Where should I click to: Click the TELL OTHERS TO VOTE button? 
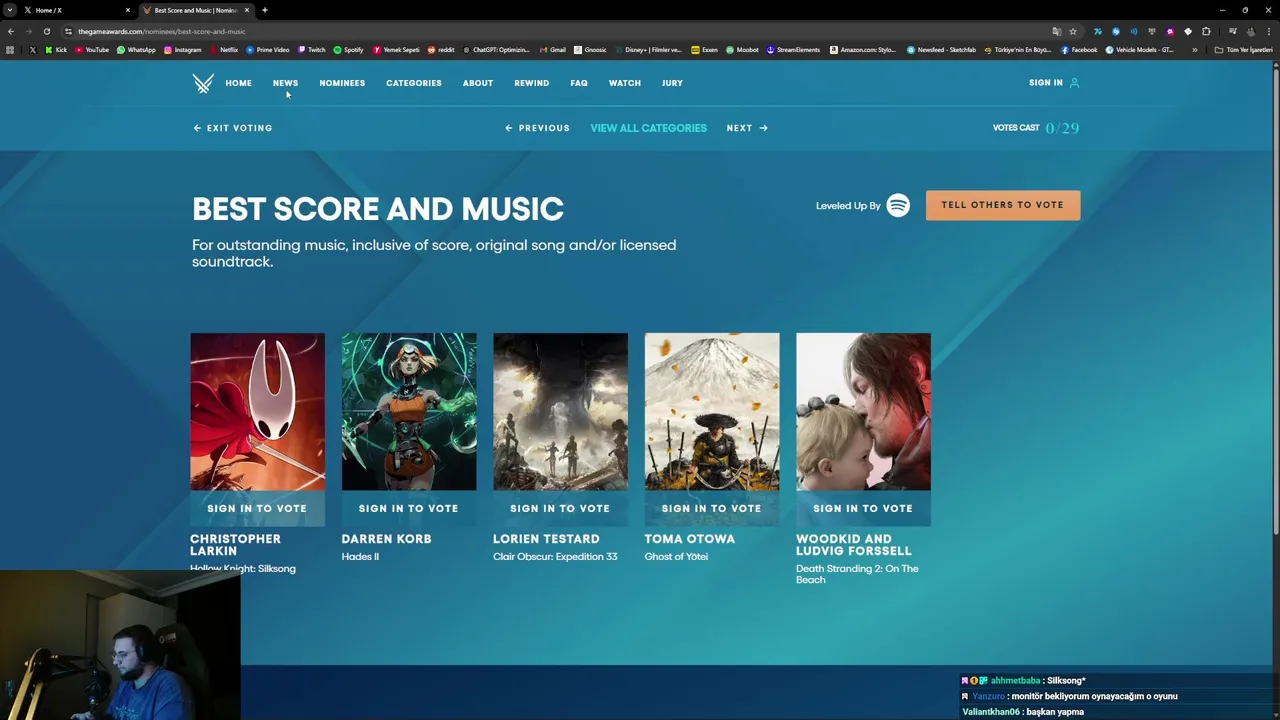coord(1003,205)
